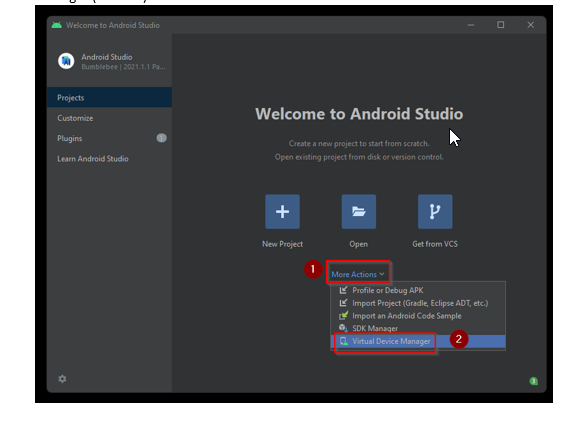Choose Profile or Debug APK menu entry
Image resolution: width=583 pixels, height=434 pixels.
[418, 290]
